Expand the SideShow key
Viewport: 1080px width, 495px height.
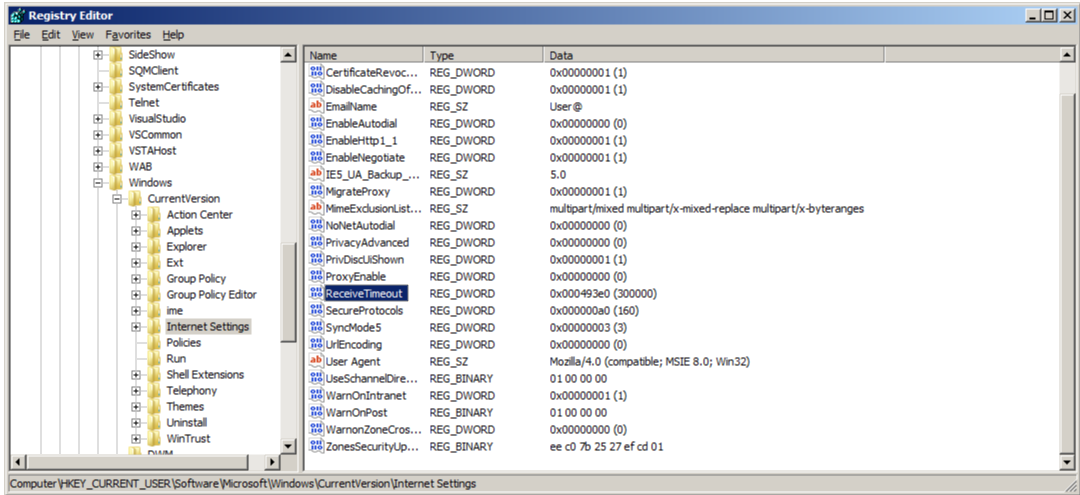tap(98, 55)
